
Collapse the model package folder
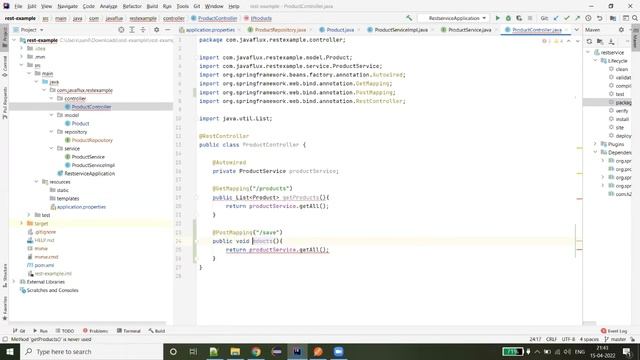(x=51, y=115)
